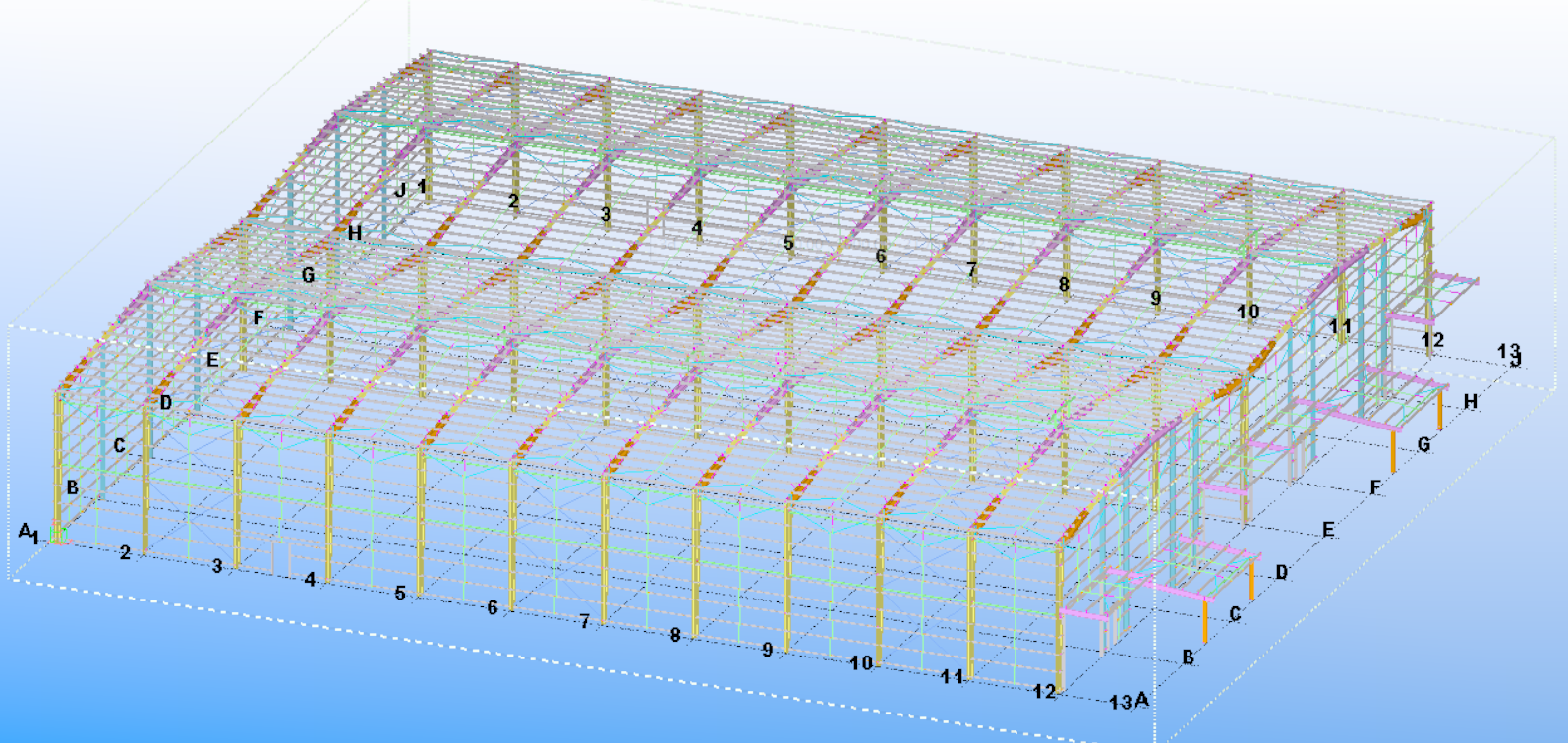
Task: Select orange canopy column near right label G
Action: (1394, 450)
